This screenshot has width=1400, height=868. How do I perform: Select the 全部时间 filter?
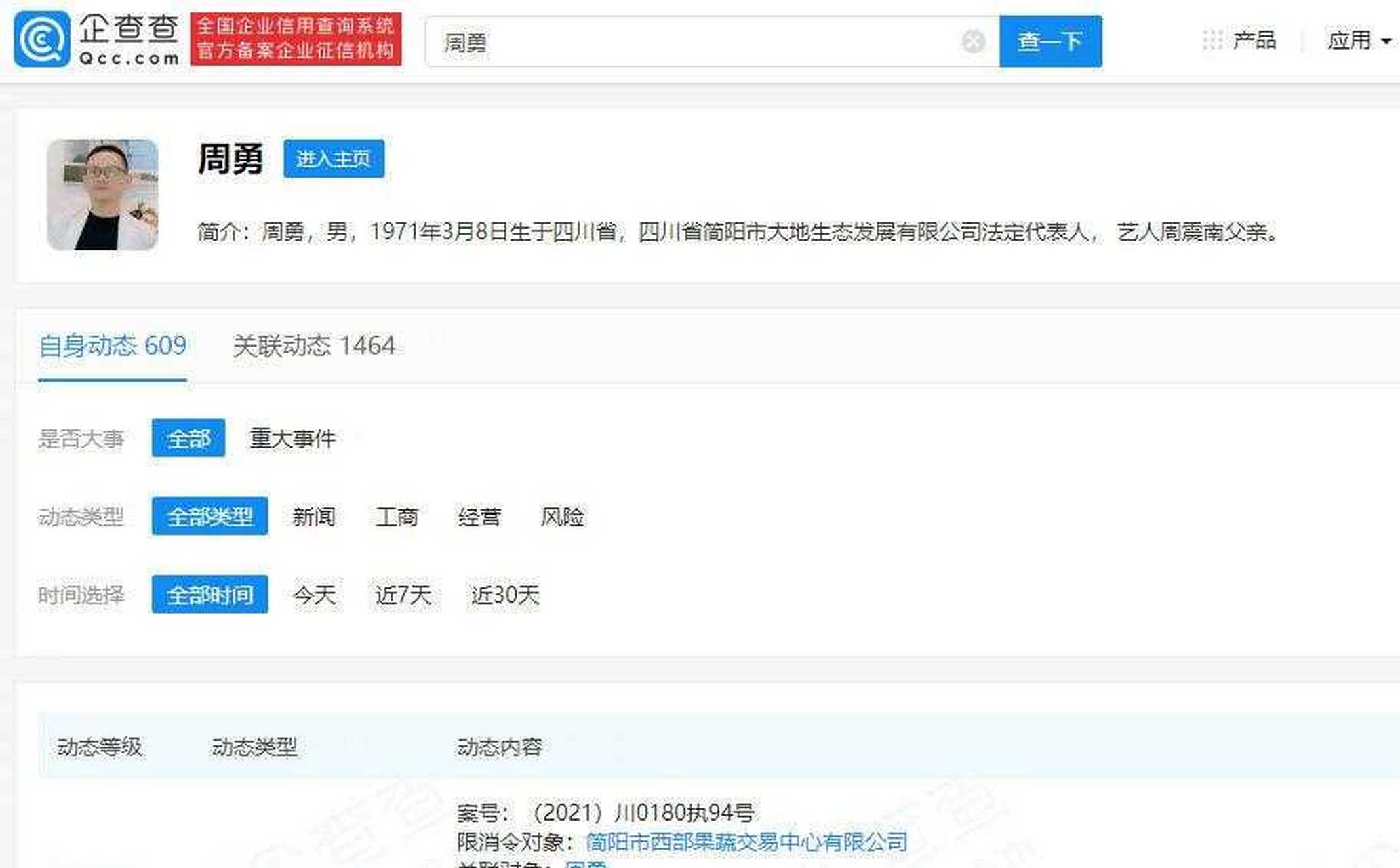209,595
